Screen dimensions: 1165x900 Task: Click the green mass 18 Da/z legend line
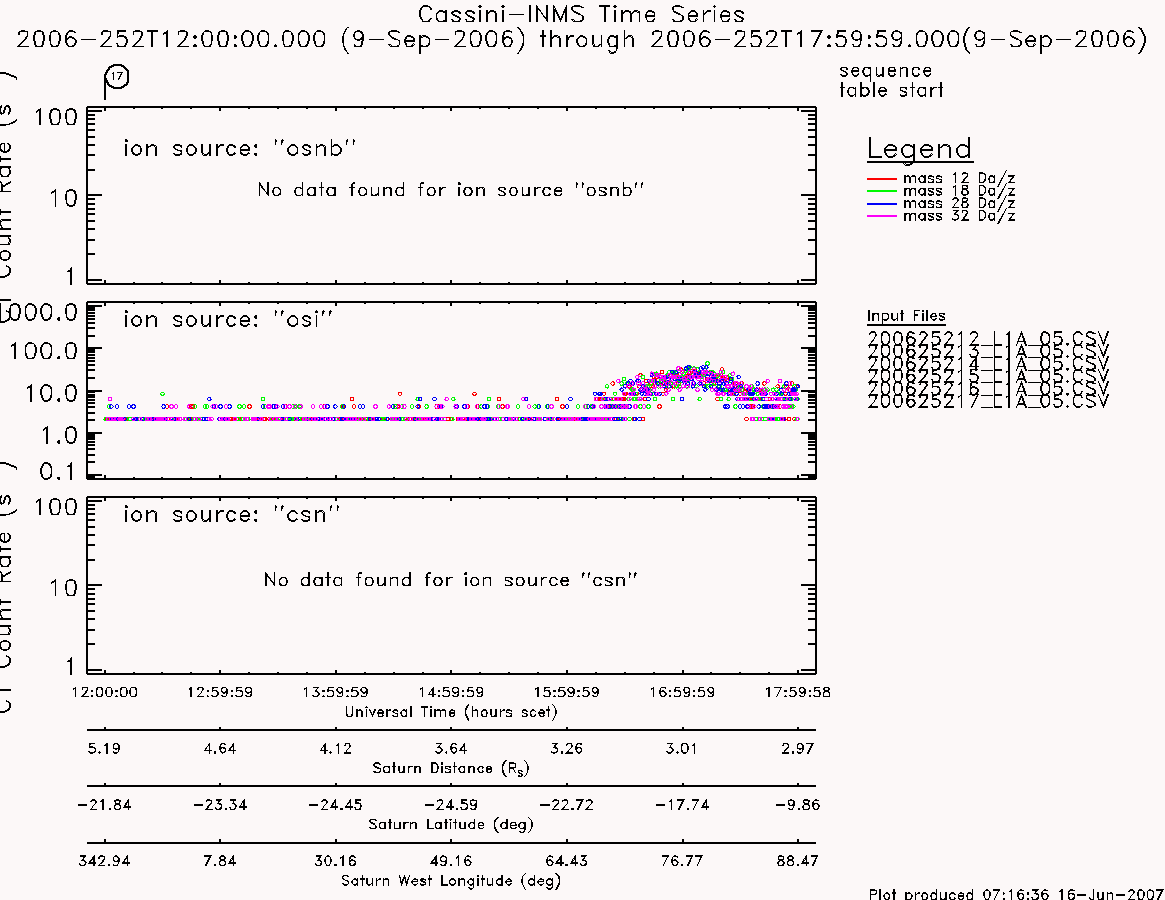pyautogui.click(x=882, y=192)
